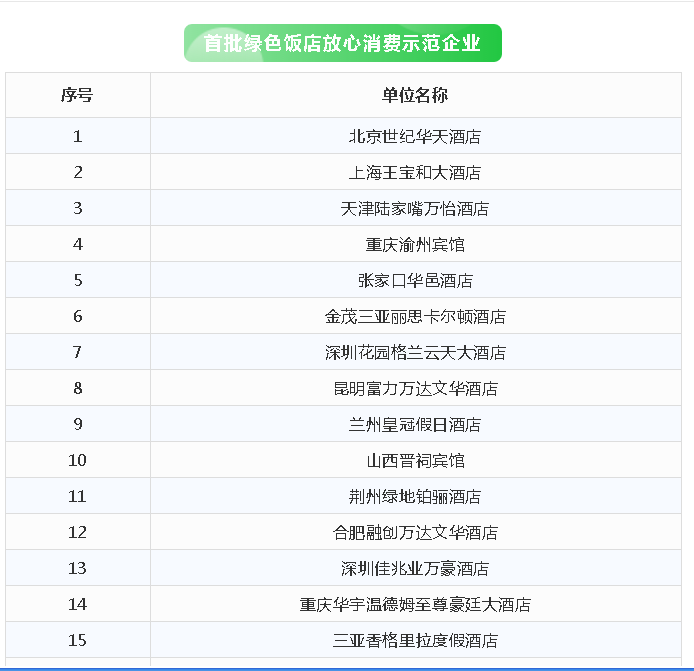The width and height of the screenshot is (694, 671).
Task: Click serial number 3 in 天津陆家嘴万怡酒店 row
Action: point(77,208)
